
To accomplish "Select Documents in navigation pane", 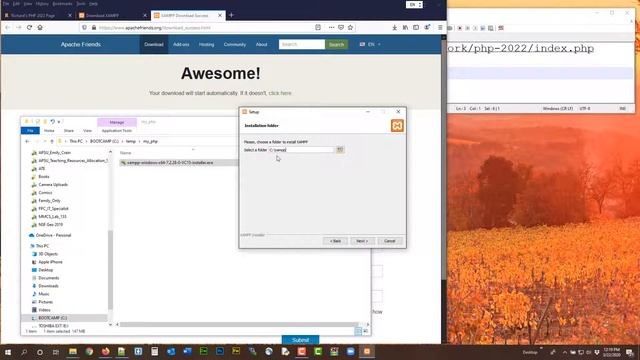I will tap(49, 278).
